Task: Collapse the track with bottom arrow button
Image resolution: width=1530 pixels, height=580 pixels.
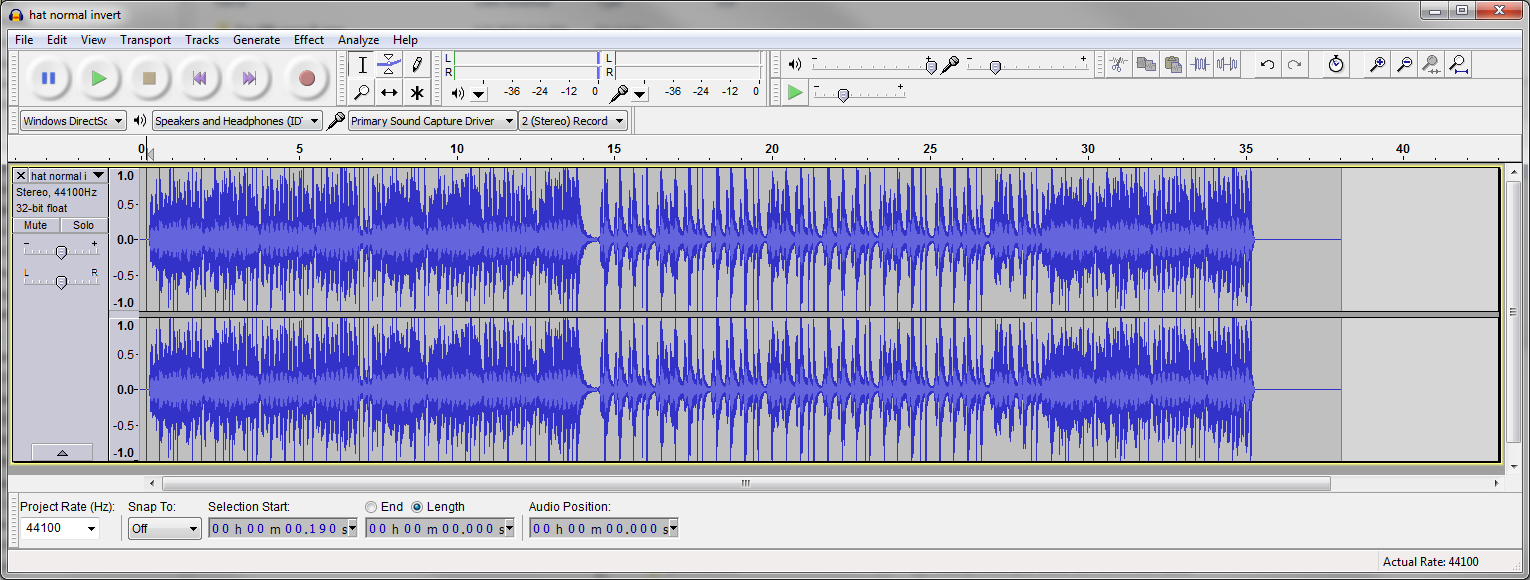Action: pyautogui.click(x=62, y=453)
